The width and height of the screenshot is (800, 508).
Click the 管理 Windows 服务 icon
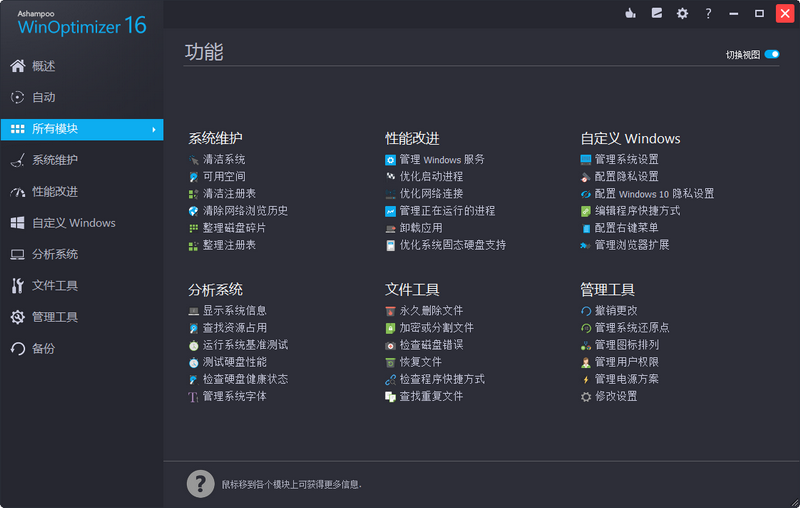pyautogui.click(x=390, y=160)
